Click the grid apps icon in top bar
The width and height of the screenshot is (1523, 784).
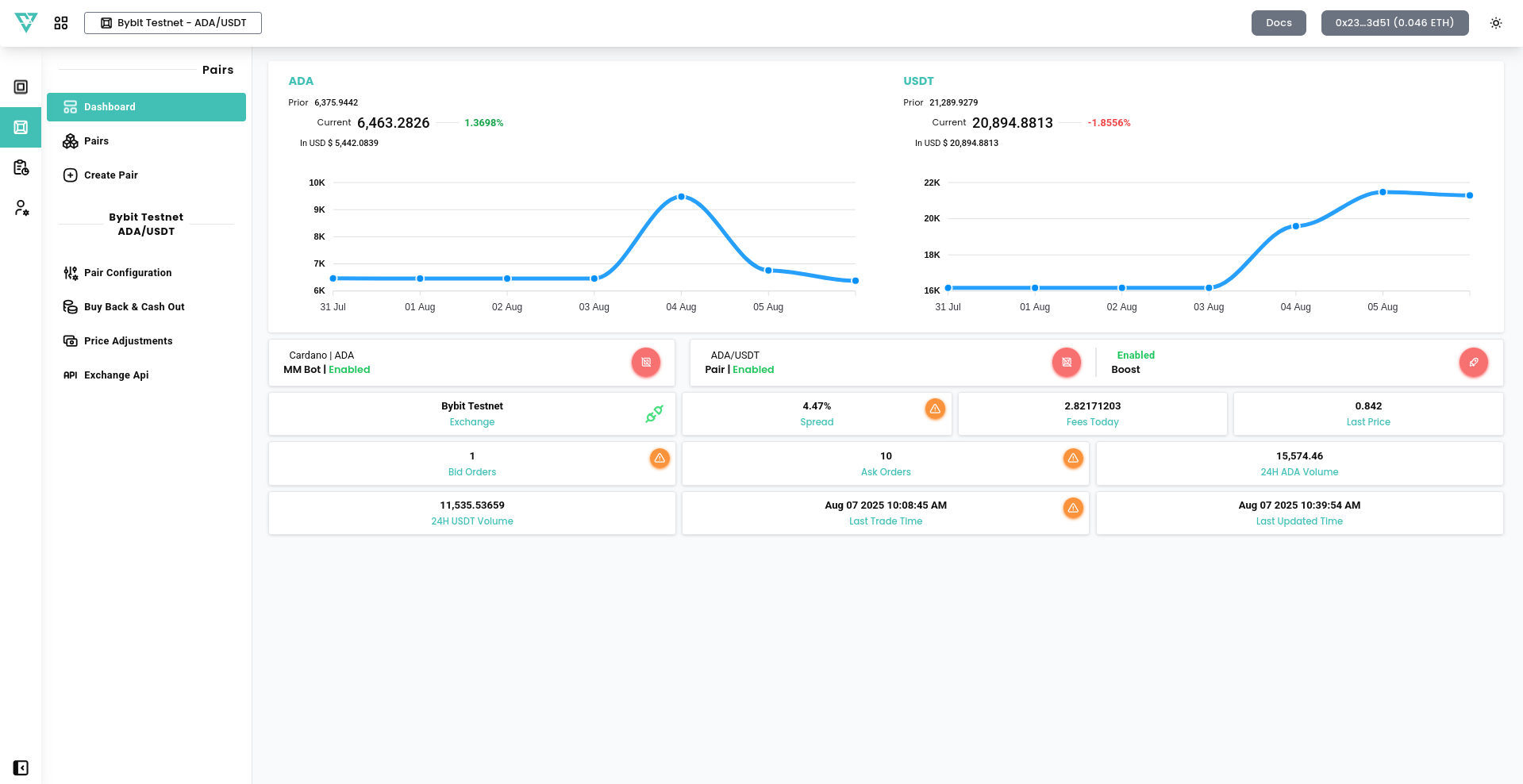click(61, 23)
